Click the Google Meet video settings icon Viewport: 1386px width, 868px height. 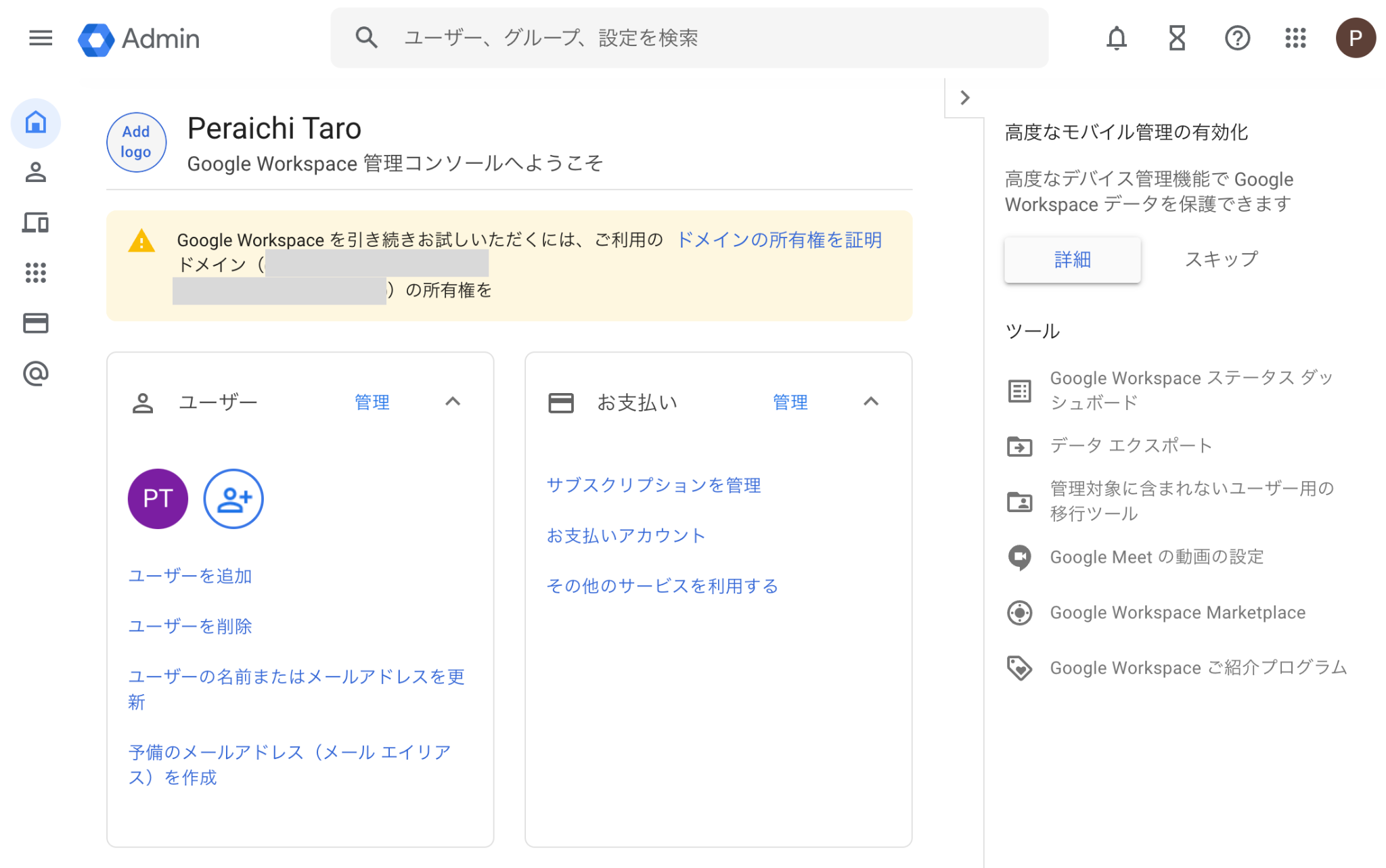pos(1019,557)
